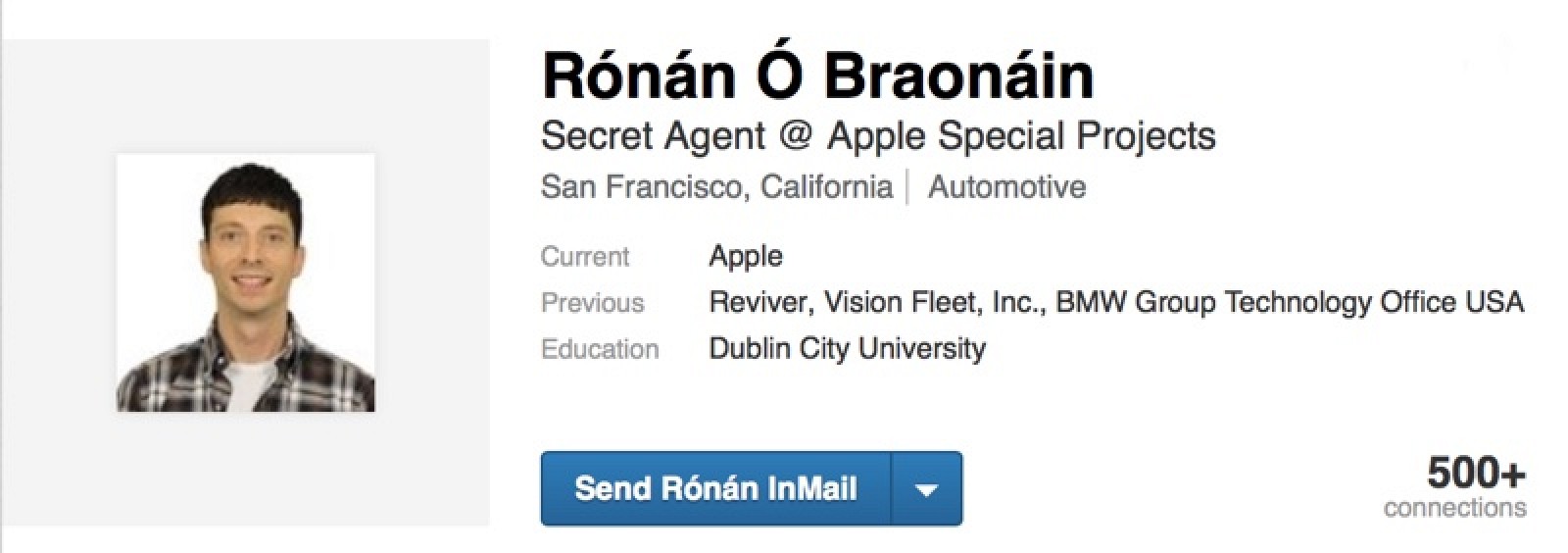1568x553 pixels.
Task: Click 'Apple Special Projects' in the headline
Action: [x=1021, y=136]
